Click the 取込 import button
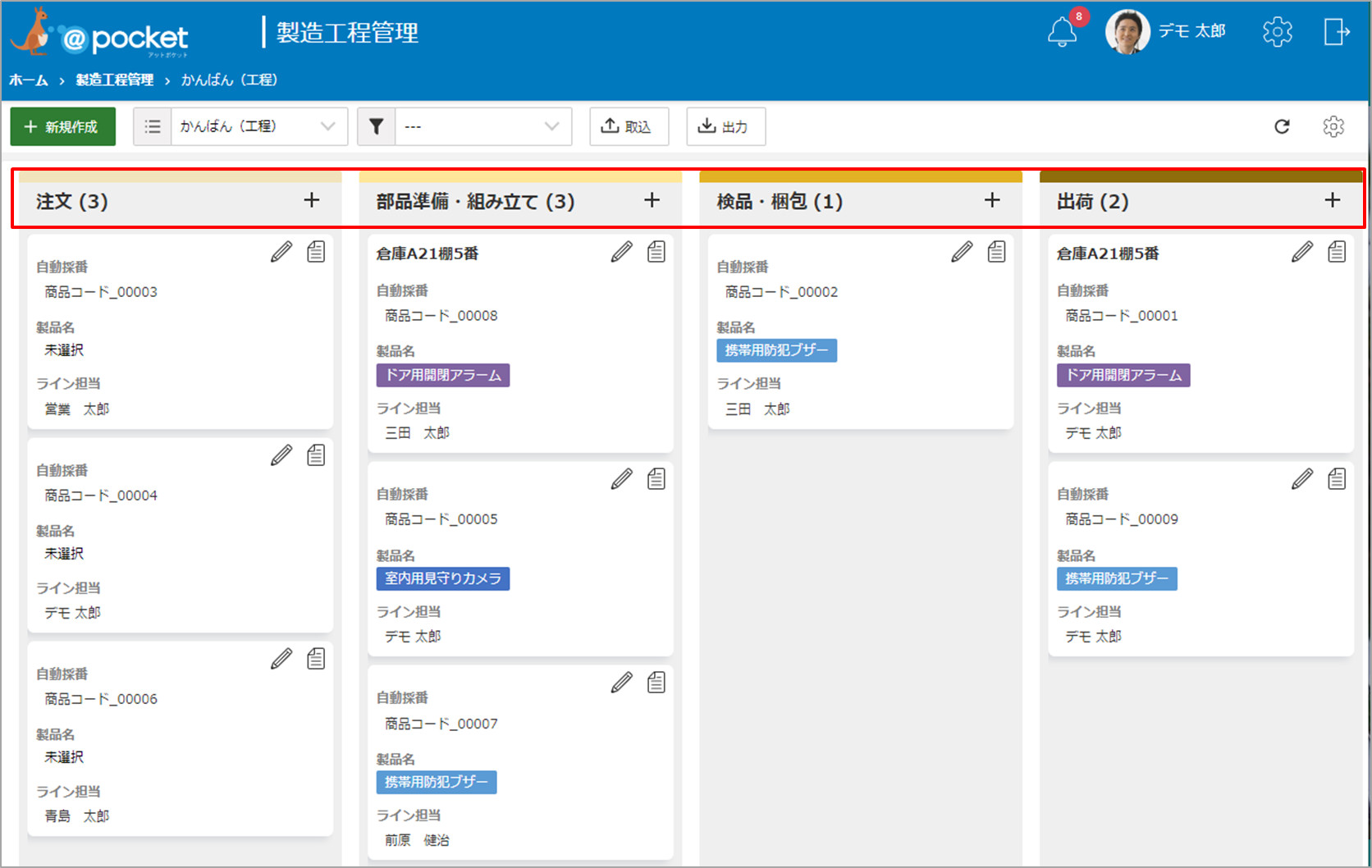Viewport: 1372px width, 868px height. [629, 126]
